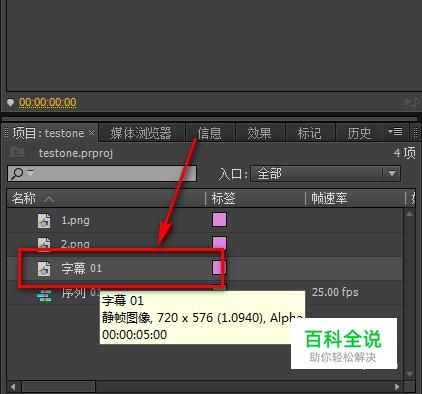
Task: Select the 字幕 01 title icon
Action: click(x=44, y=269)
